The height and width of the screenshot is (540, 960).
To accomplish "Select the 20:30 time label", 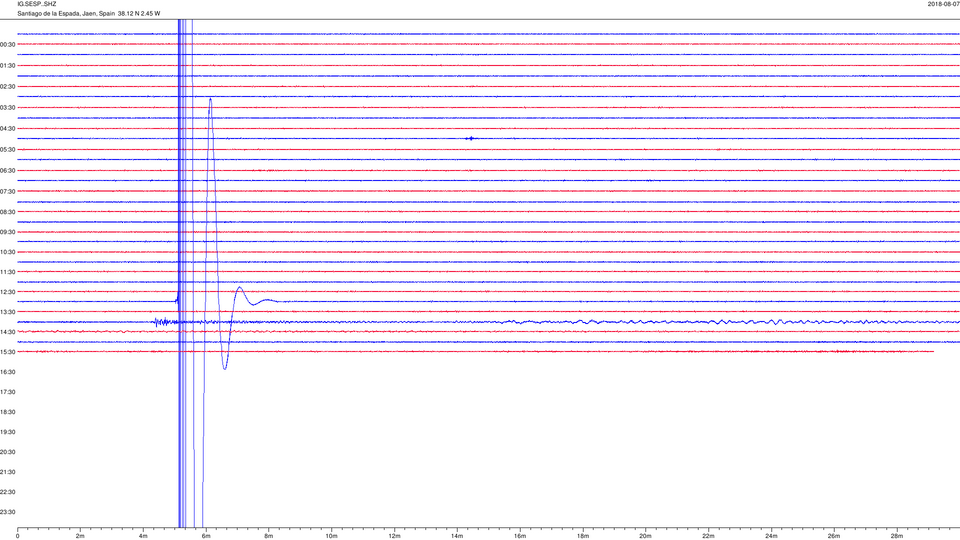I will (8, 452).
